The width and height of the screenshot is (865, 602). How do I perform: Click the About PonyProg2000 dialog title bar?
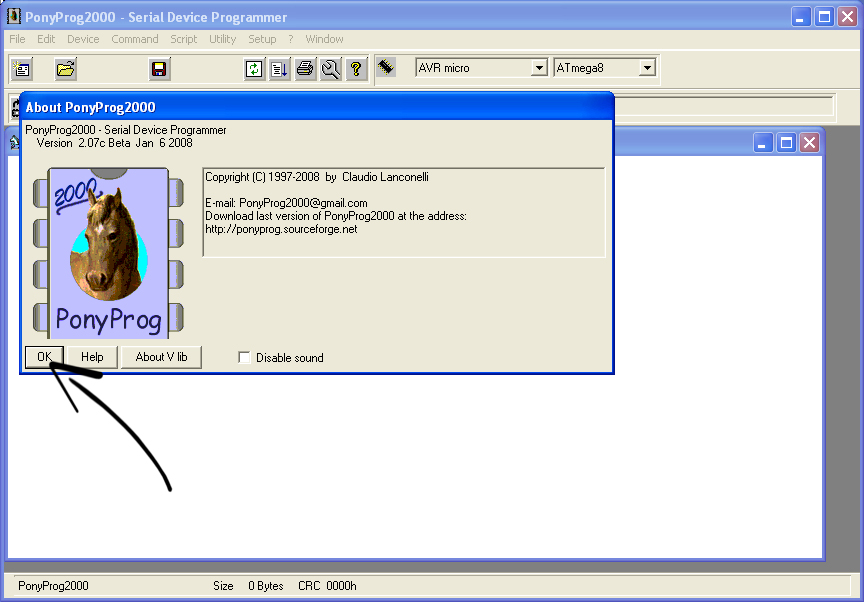tap(317, 106)
